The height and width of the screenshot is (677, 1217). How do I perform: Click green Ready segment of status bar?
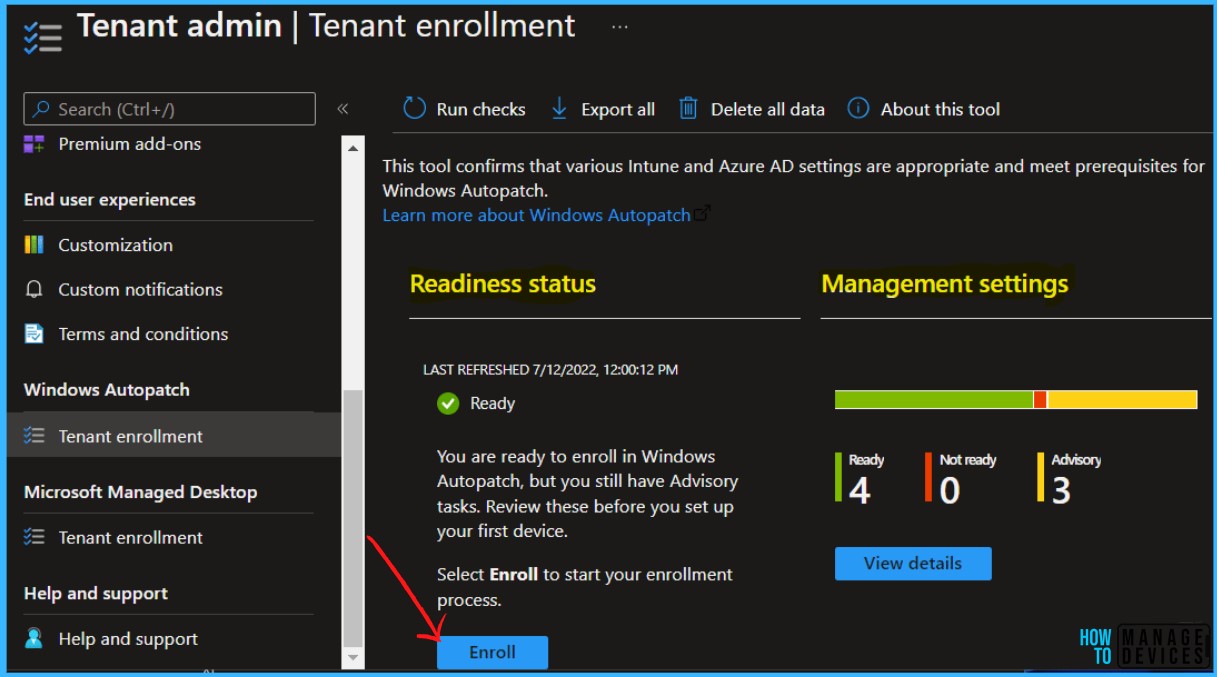[x=934, y=400]
